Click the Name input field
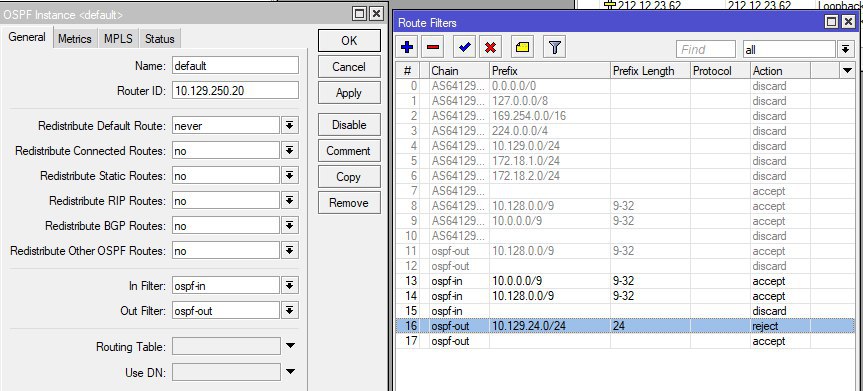Screen dimensions: 863x391 click(235, 66)
